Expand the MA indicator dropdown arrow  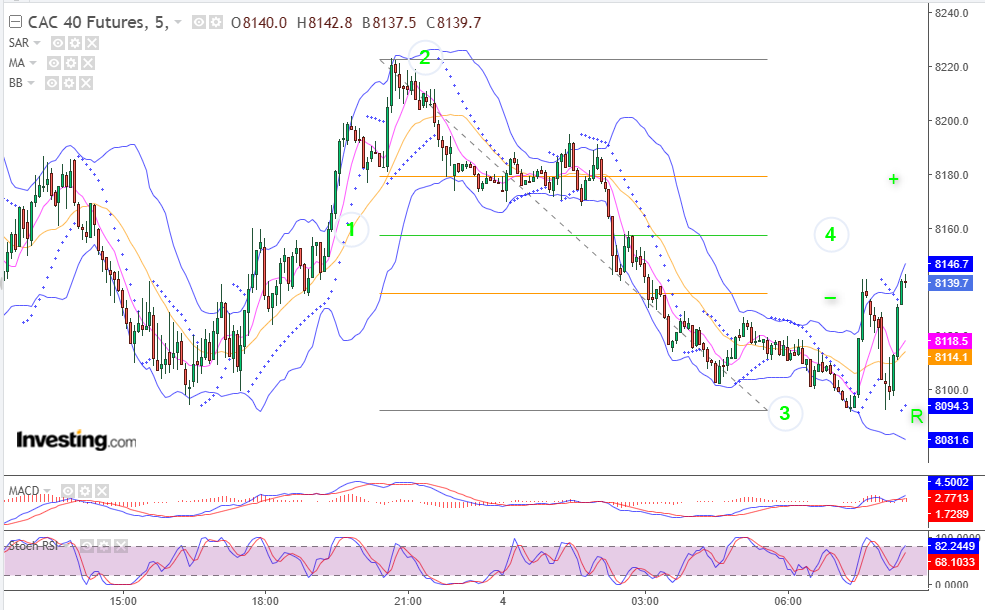(x=33, y=63)
